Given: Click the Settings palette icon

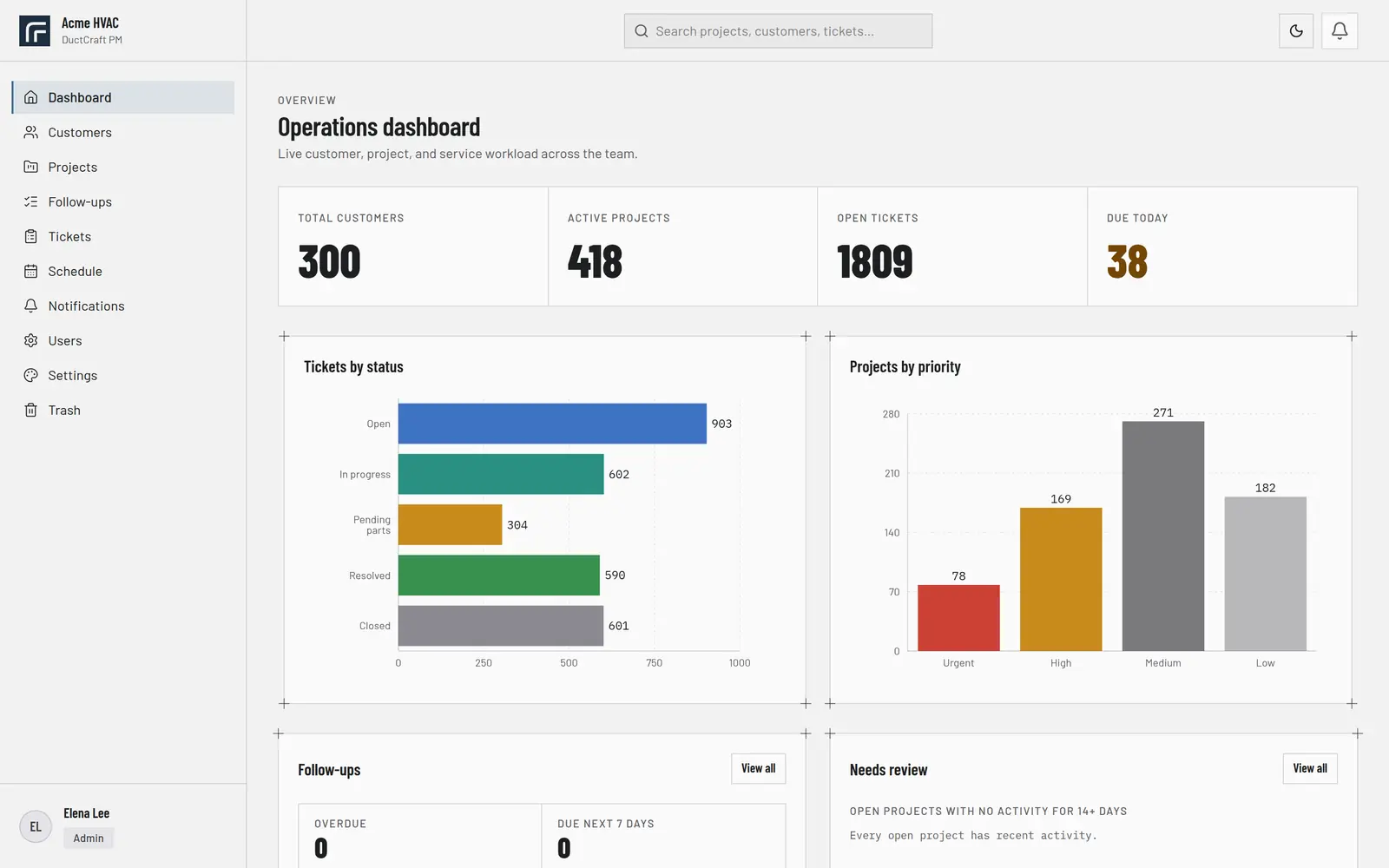Looking at the screenshot, I should 31,375.
